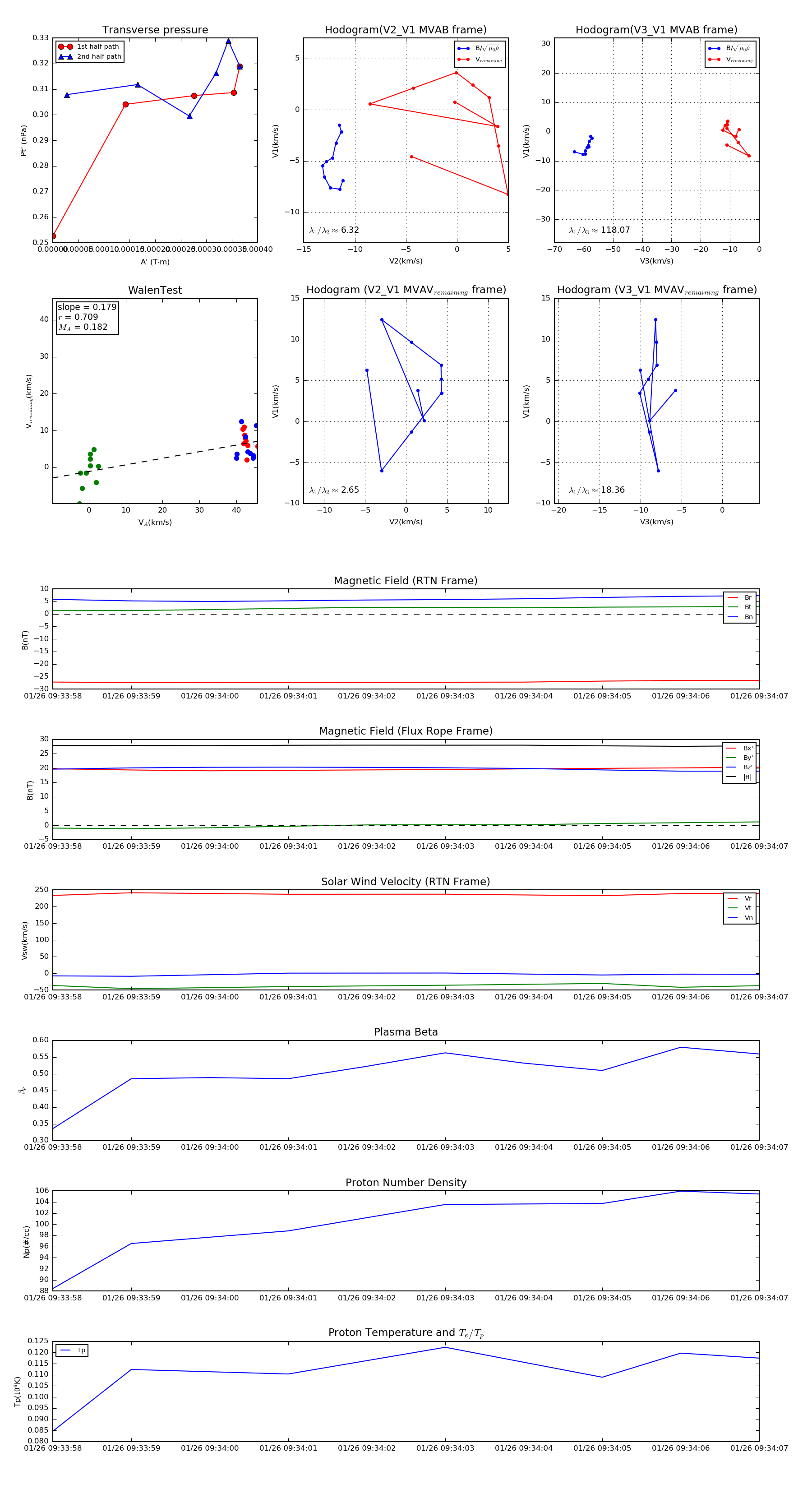Click the 'Hodogram (V2_V1 MVAV remaining frame)' title
Image resolution: width=812 pixels, height=1489 pixels.
click(x=406, y=290)
